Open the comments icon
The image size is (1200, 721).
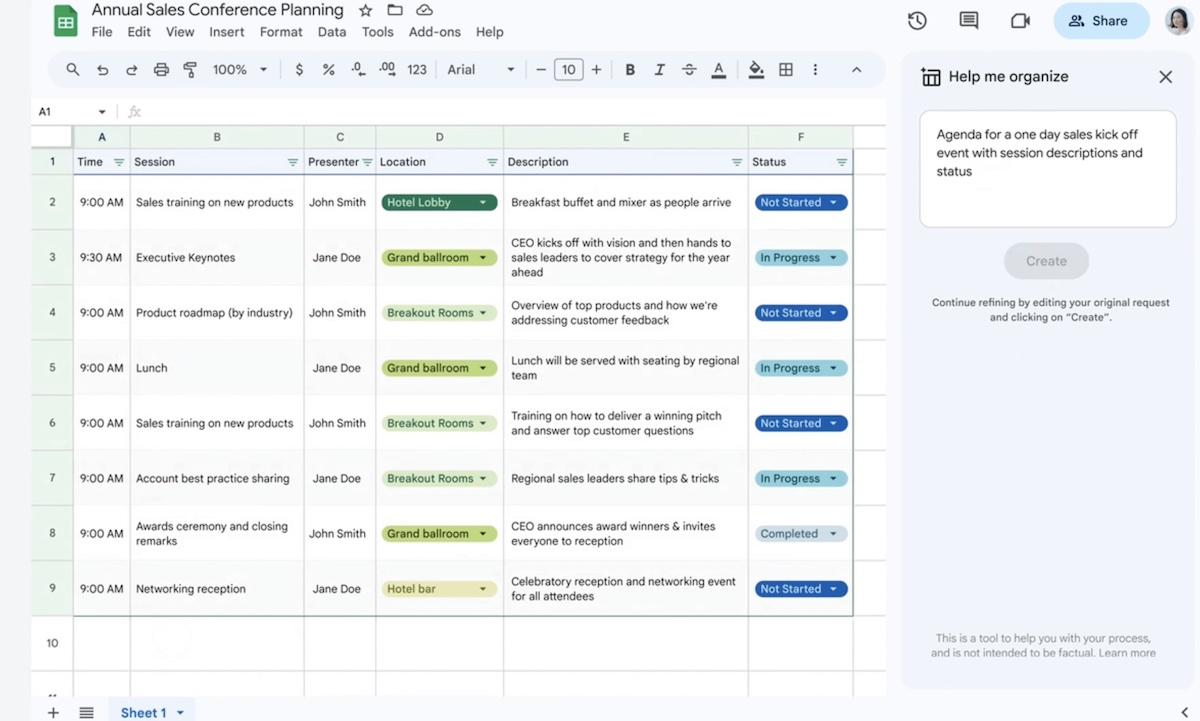968,21
